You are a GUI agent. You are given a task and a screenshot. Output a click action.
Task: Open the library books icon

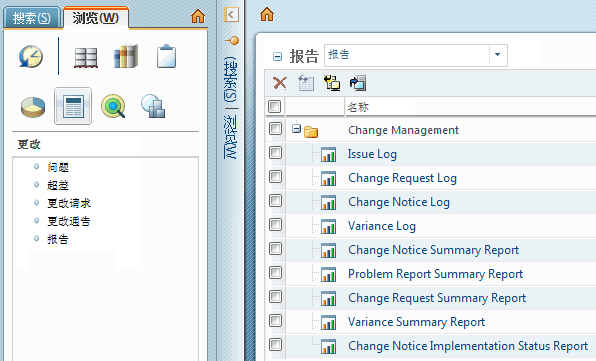pos(126,57)
